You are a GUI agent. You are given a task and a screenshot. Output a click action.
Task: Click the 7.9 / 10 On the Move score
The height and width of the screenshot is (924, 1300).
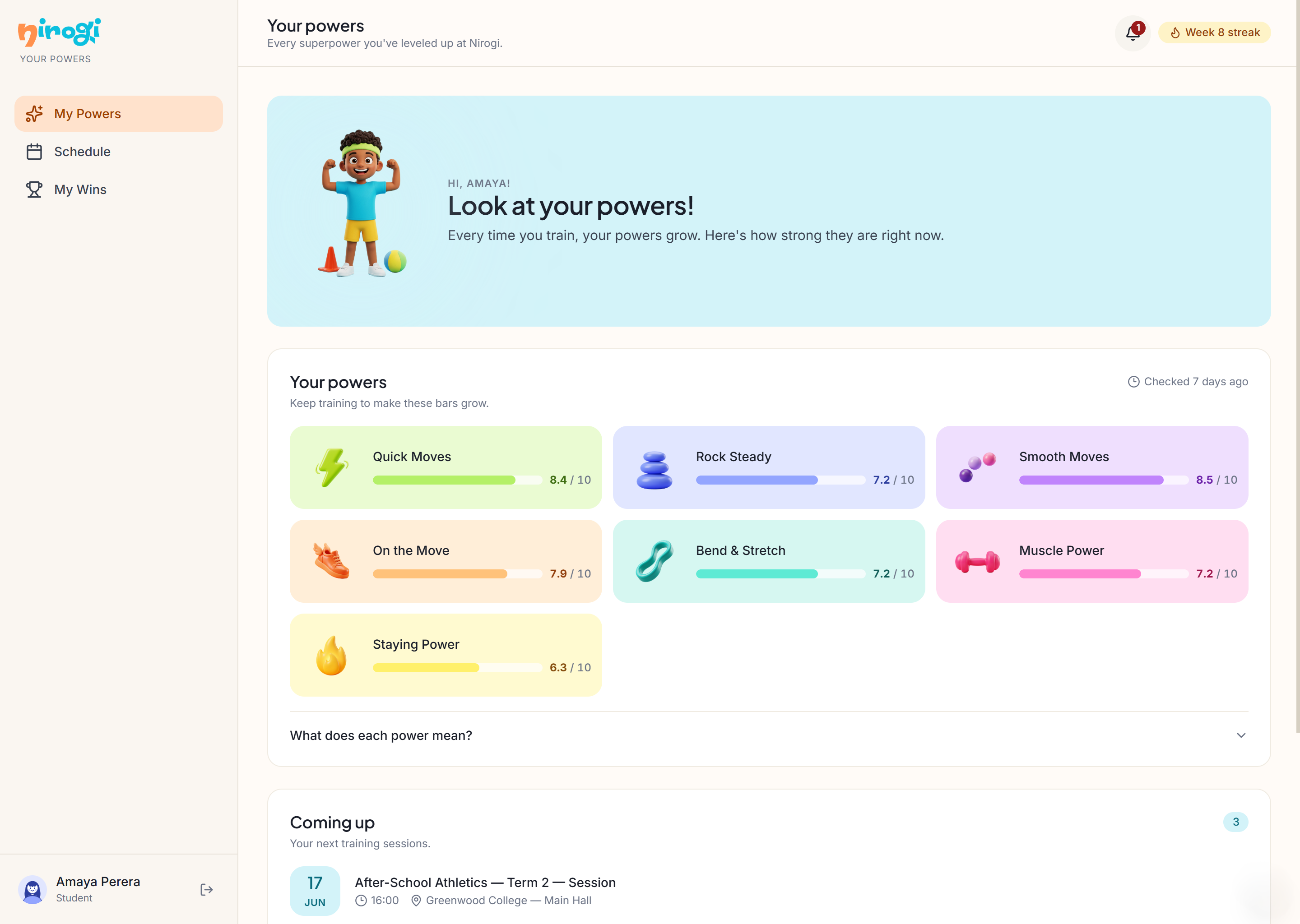[x=570, y=574]
